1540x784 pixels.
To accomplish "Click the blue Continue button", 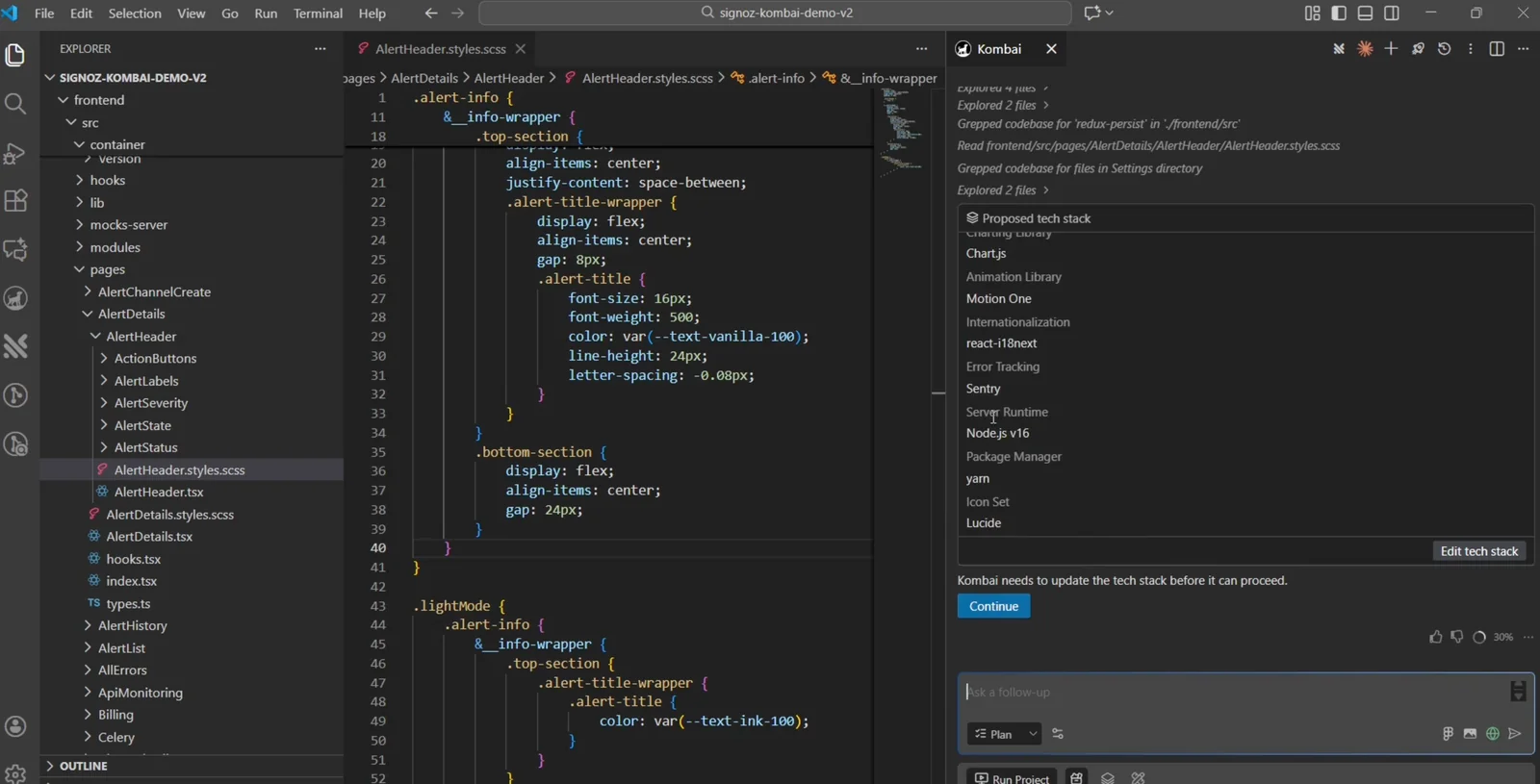I will pos(993,606).
